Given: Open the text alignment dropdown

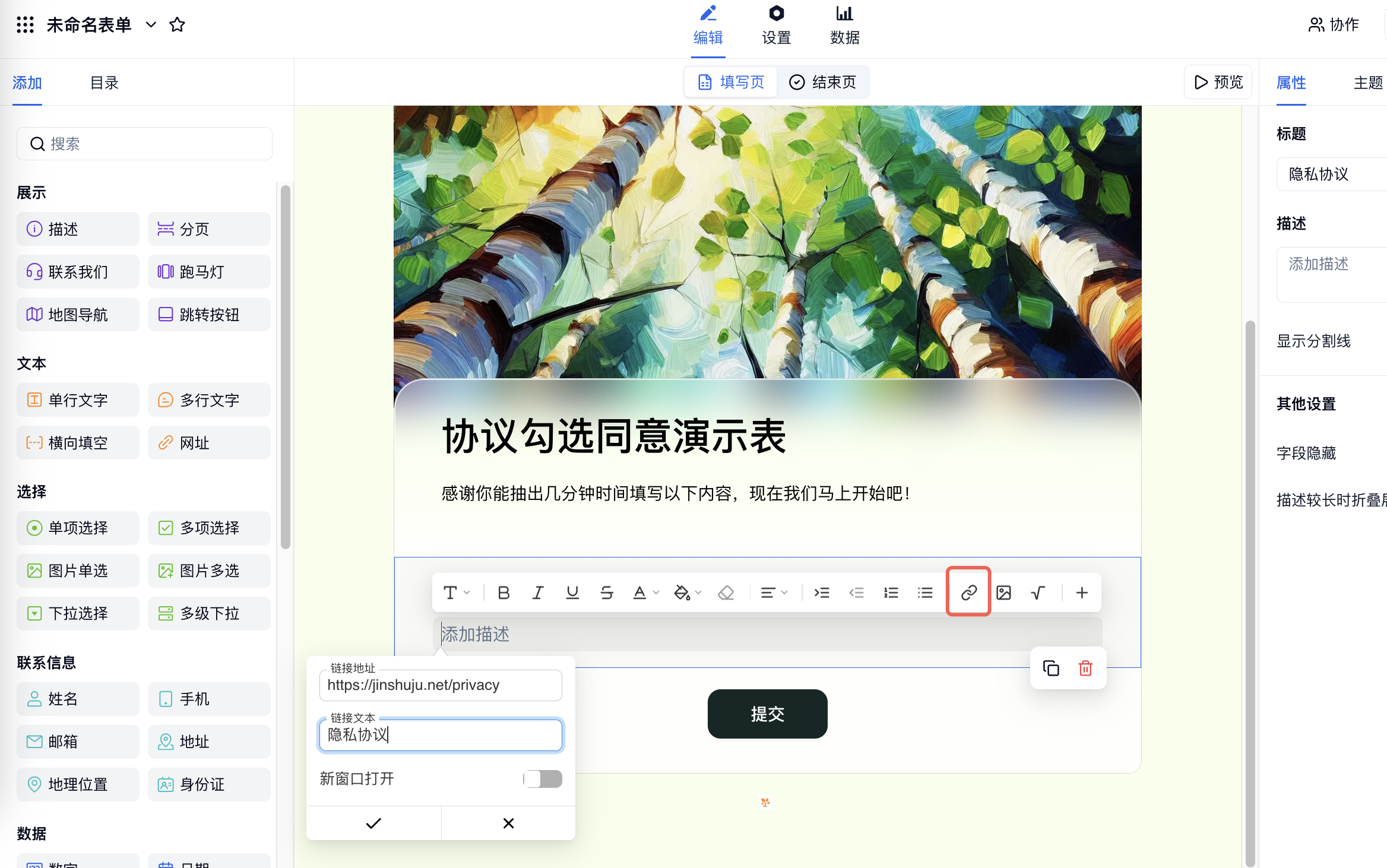Looking at the screenshot, I should [x=774, y=593].
